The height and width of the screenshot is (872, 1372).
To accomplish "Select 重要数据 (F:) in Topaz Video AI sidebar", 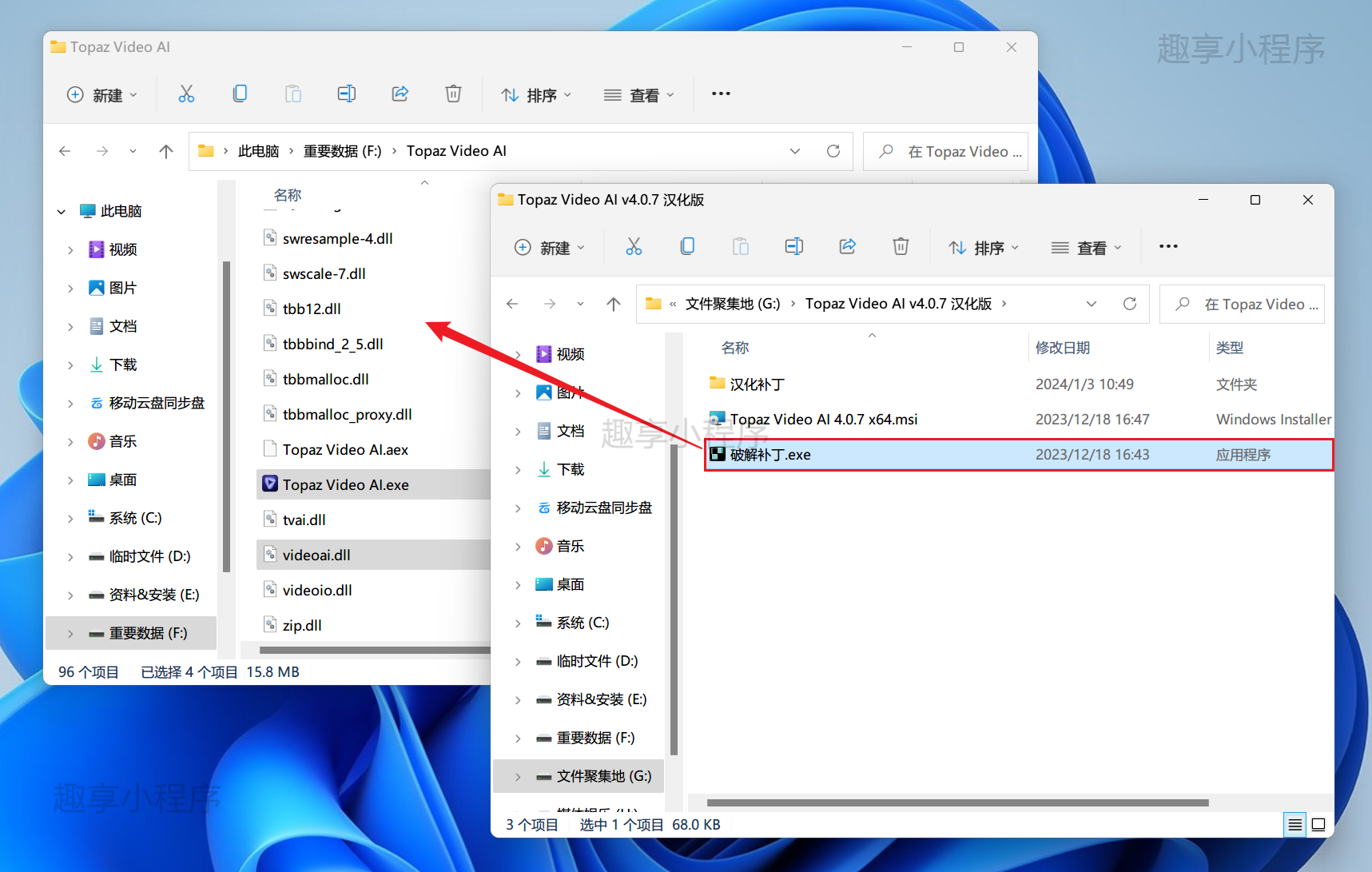I will [131, 633].
